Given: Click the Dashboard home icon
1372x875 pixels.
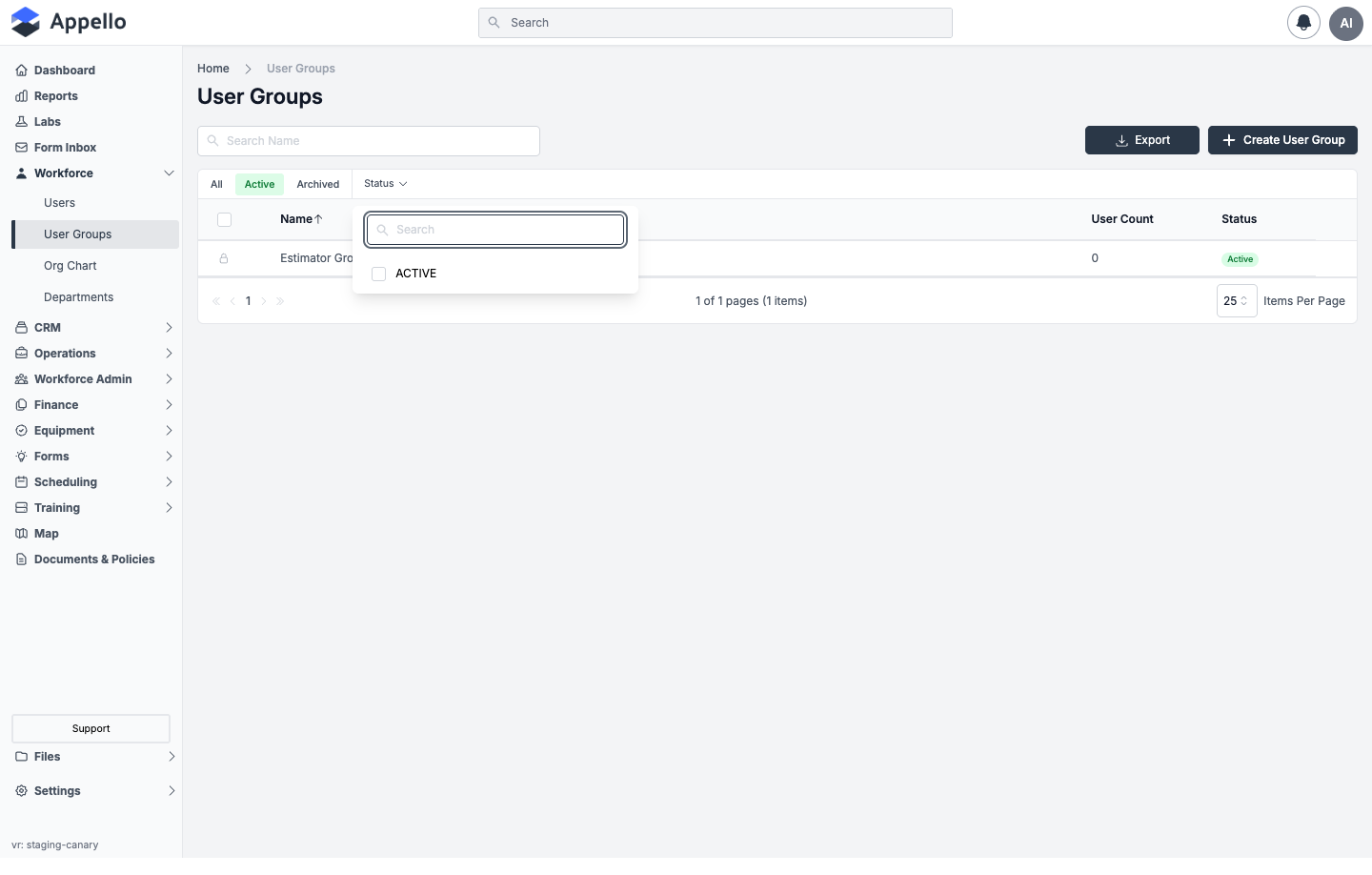Looking at the screenshot, I should [x=21, y=71].
